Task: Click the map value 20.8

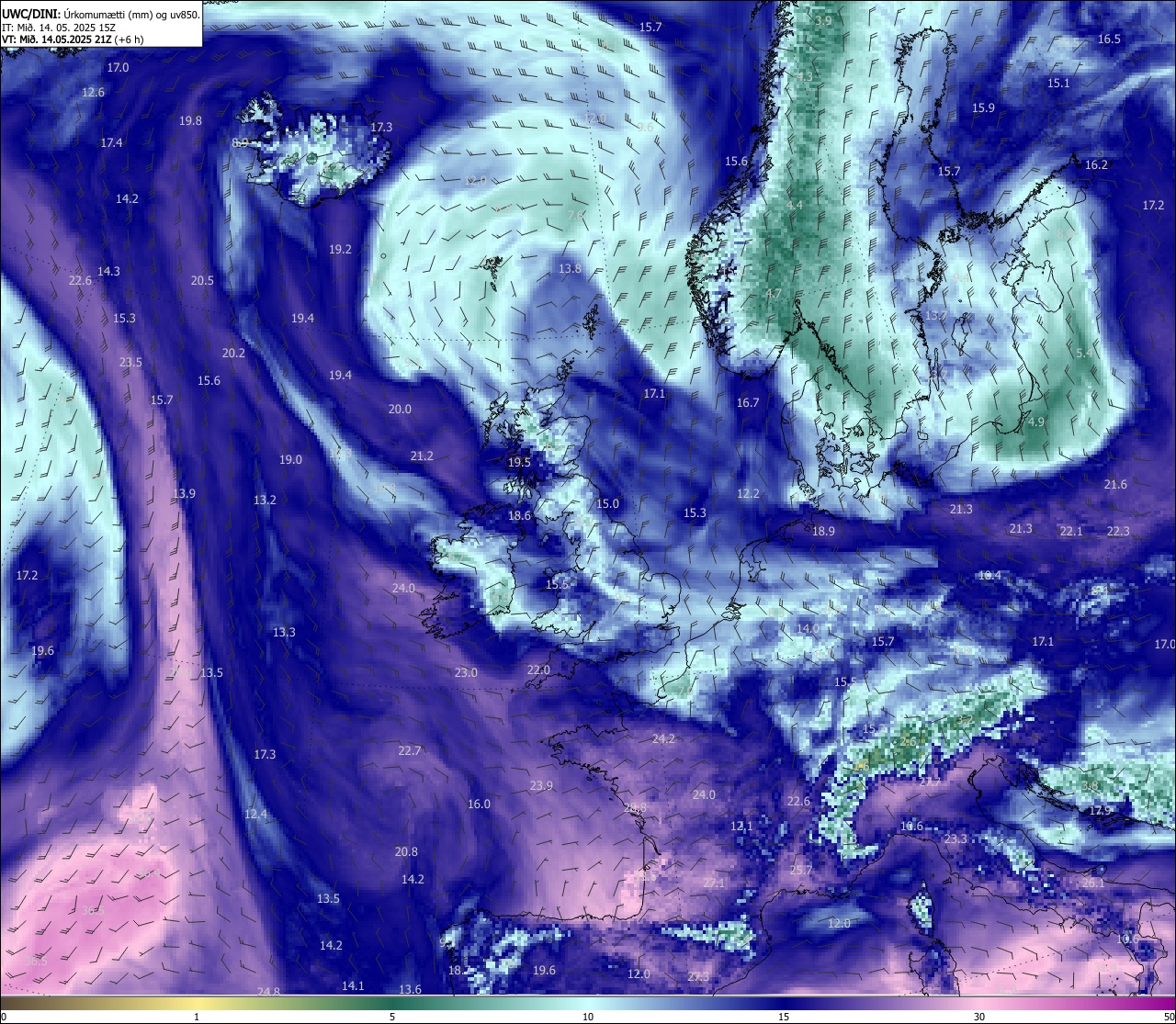Action: click(406, 851)
